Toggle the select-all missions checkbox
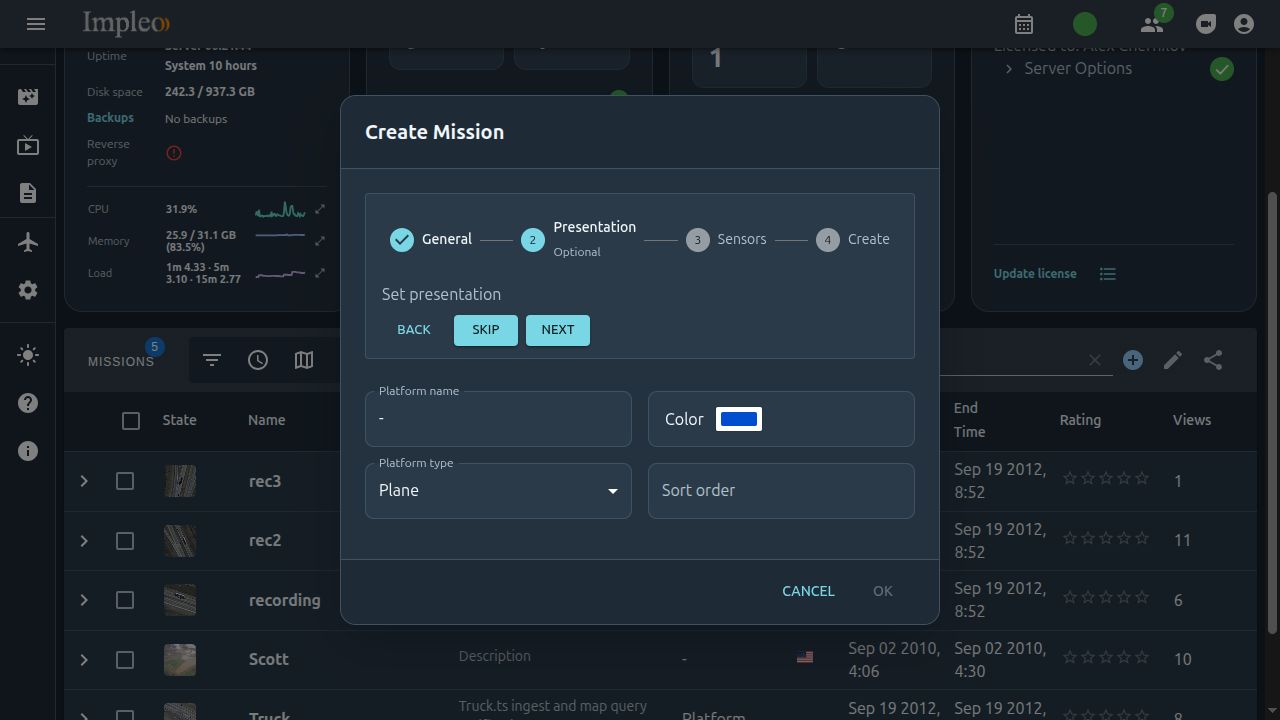The height and width of the screenshot is (720, 1280). [x=131, y=421]
